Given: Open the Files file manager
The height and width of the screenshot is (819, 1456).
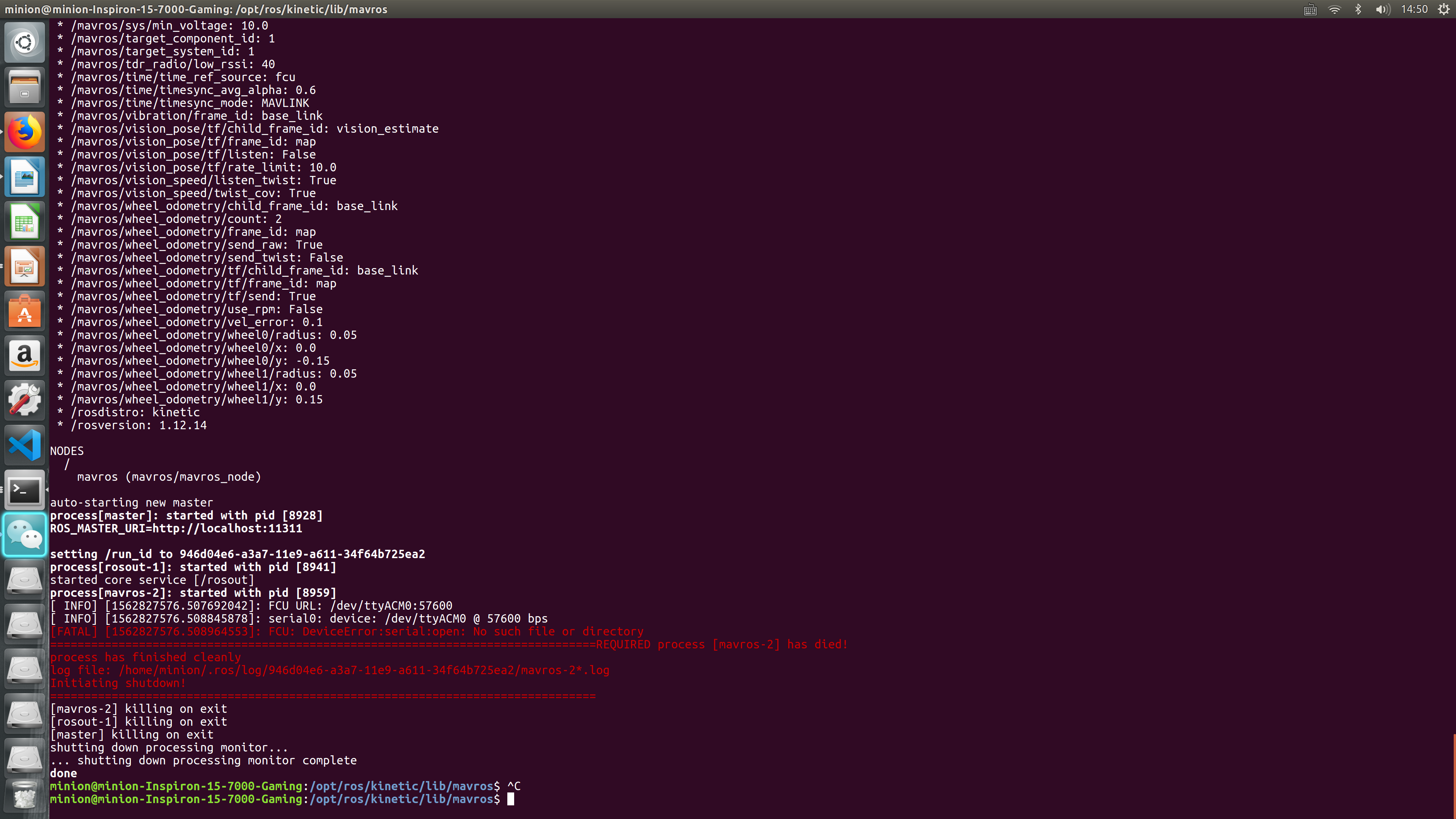Looking at the screenshot, I should pyautogui.click(x=24, y=86).
